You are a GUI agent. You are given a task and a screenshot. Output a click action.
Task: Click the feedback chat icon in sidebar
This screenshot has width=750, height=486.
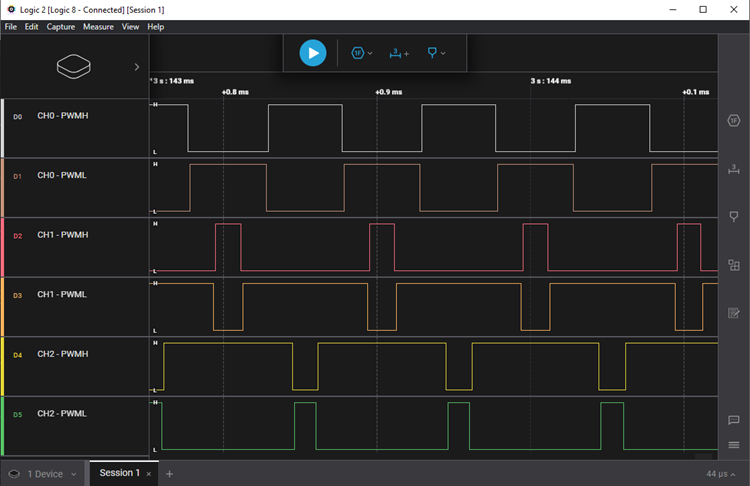[x=733, y=420]
